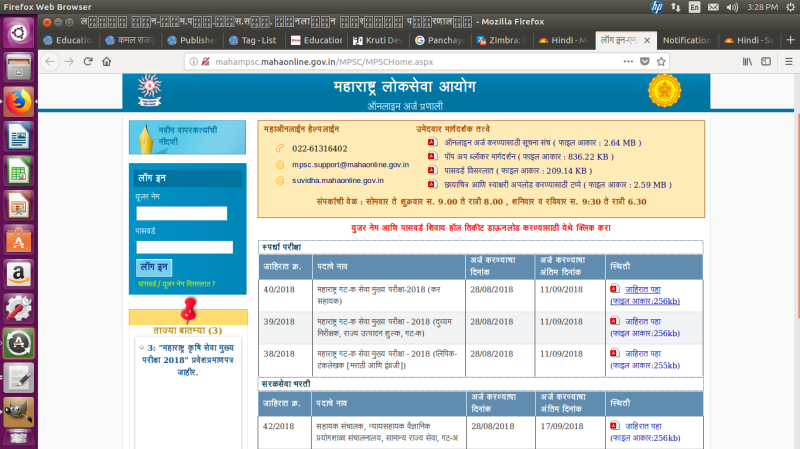
Task: Go to the Firefox home page
Action: click(x=106, y=62)
